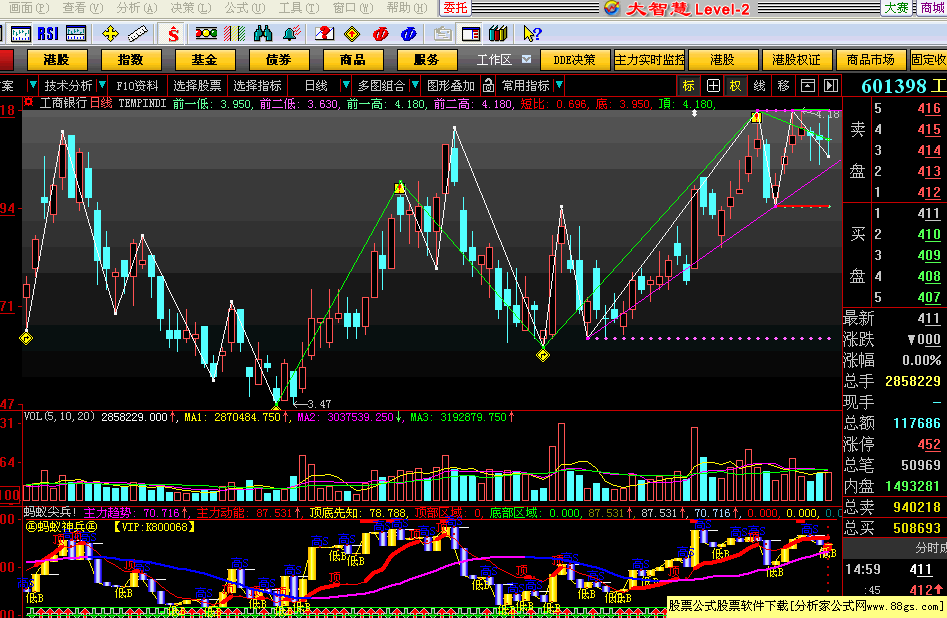Open the 工具(T) menu
The width and height of the screenshot is (947, 618).
click(299, 8)
